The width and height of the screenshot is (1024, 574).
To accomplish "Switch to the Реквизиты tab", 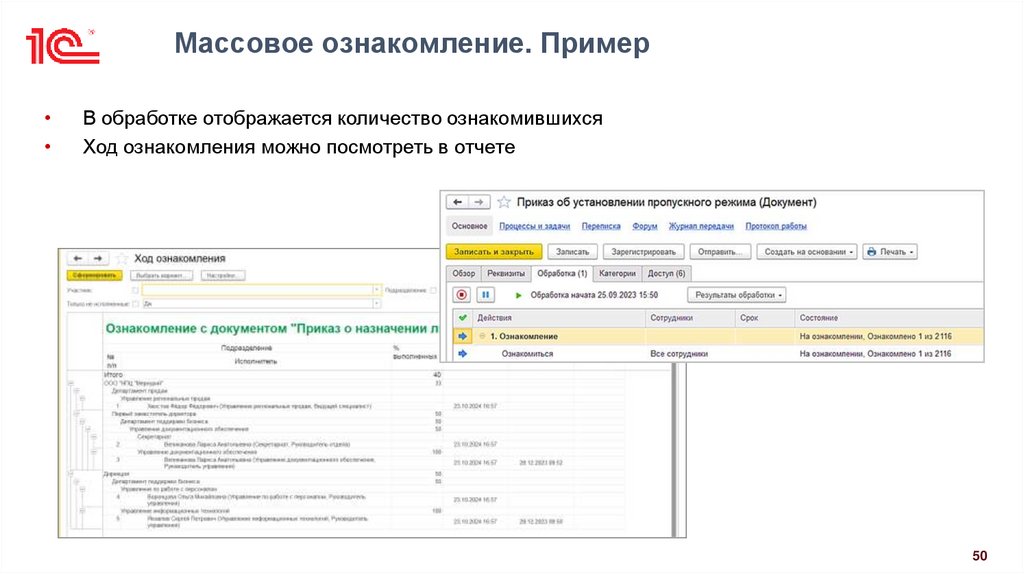I will [505, 274].
